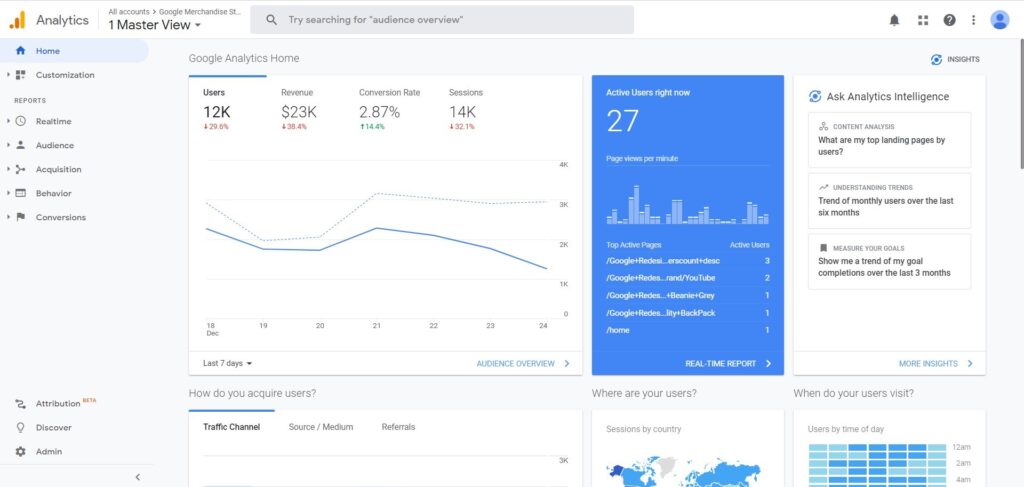1024x487 pixels.
Task: Click the Behavior window icon
Action: [x=20, y=193]
